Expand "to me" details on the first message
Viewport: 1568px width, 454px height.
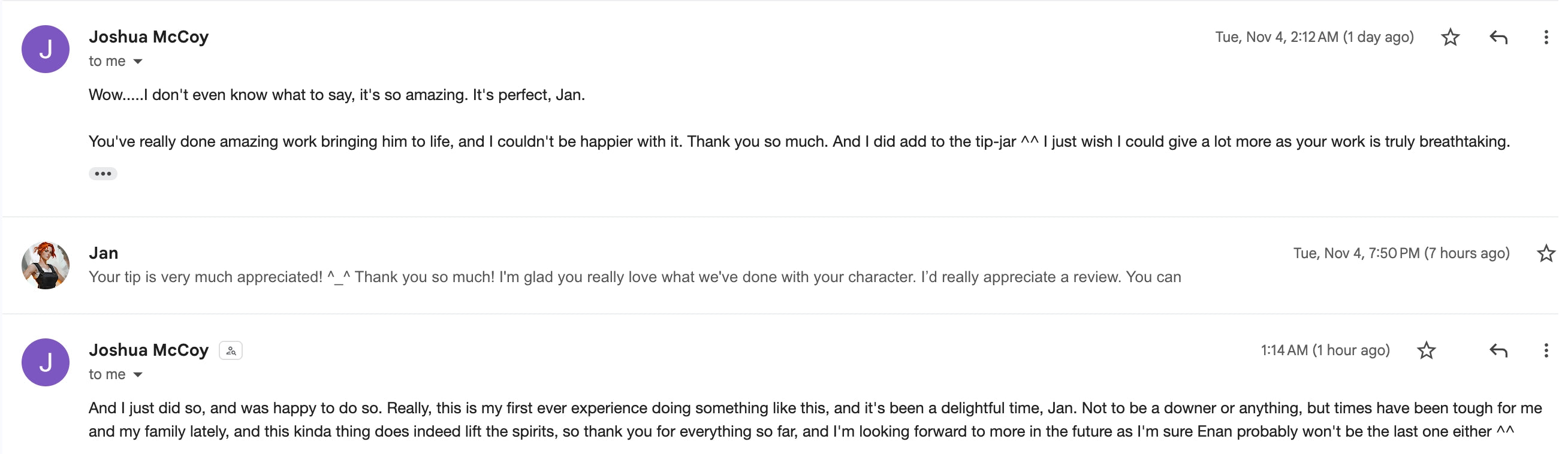pyautogui.click(x=138, y=62)
